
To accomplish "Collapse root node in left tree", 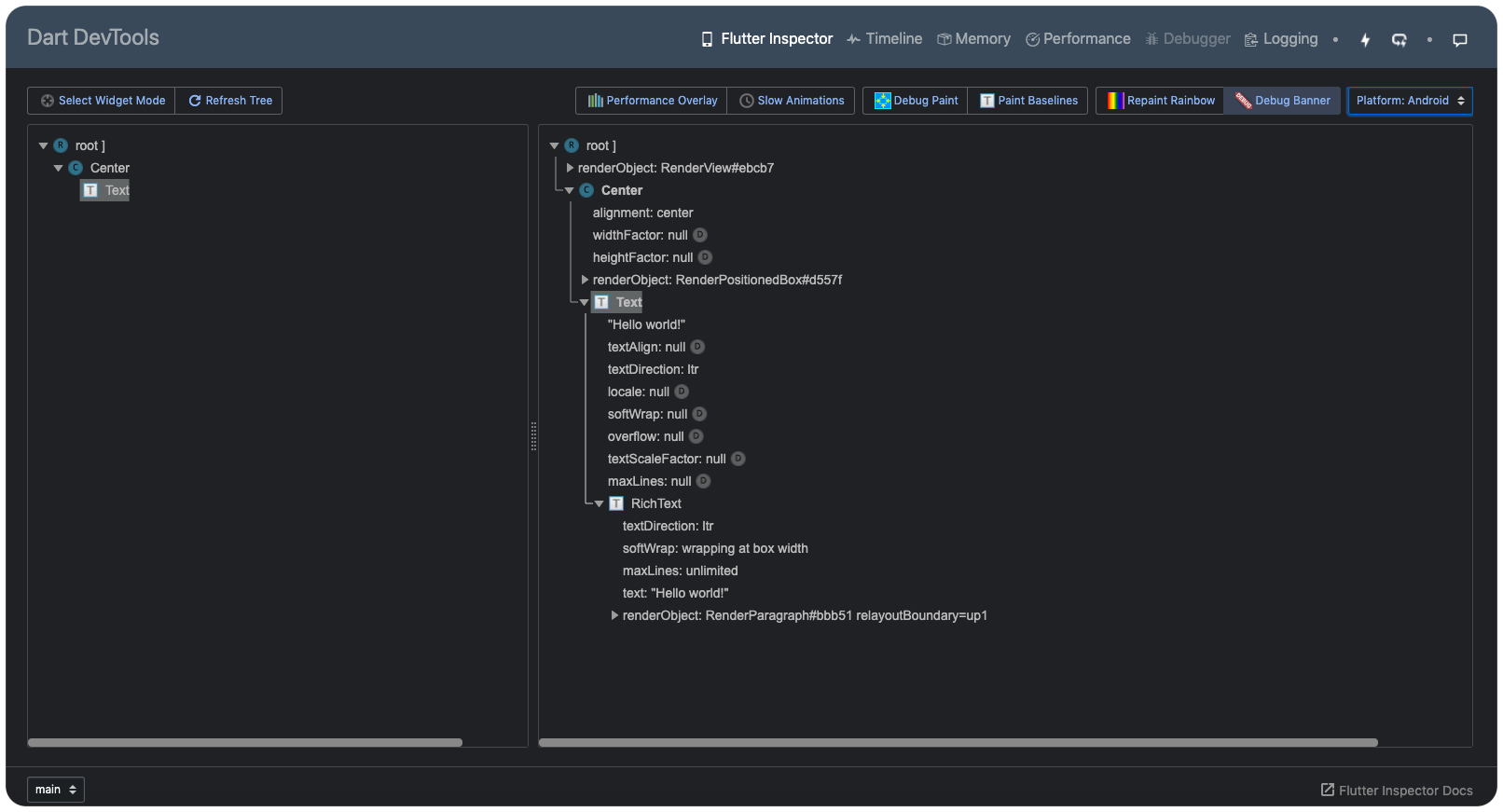I will pyautogui.click(x=43, y=145).
